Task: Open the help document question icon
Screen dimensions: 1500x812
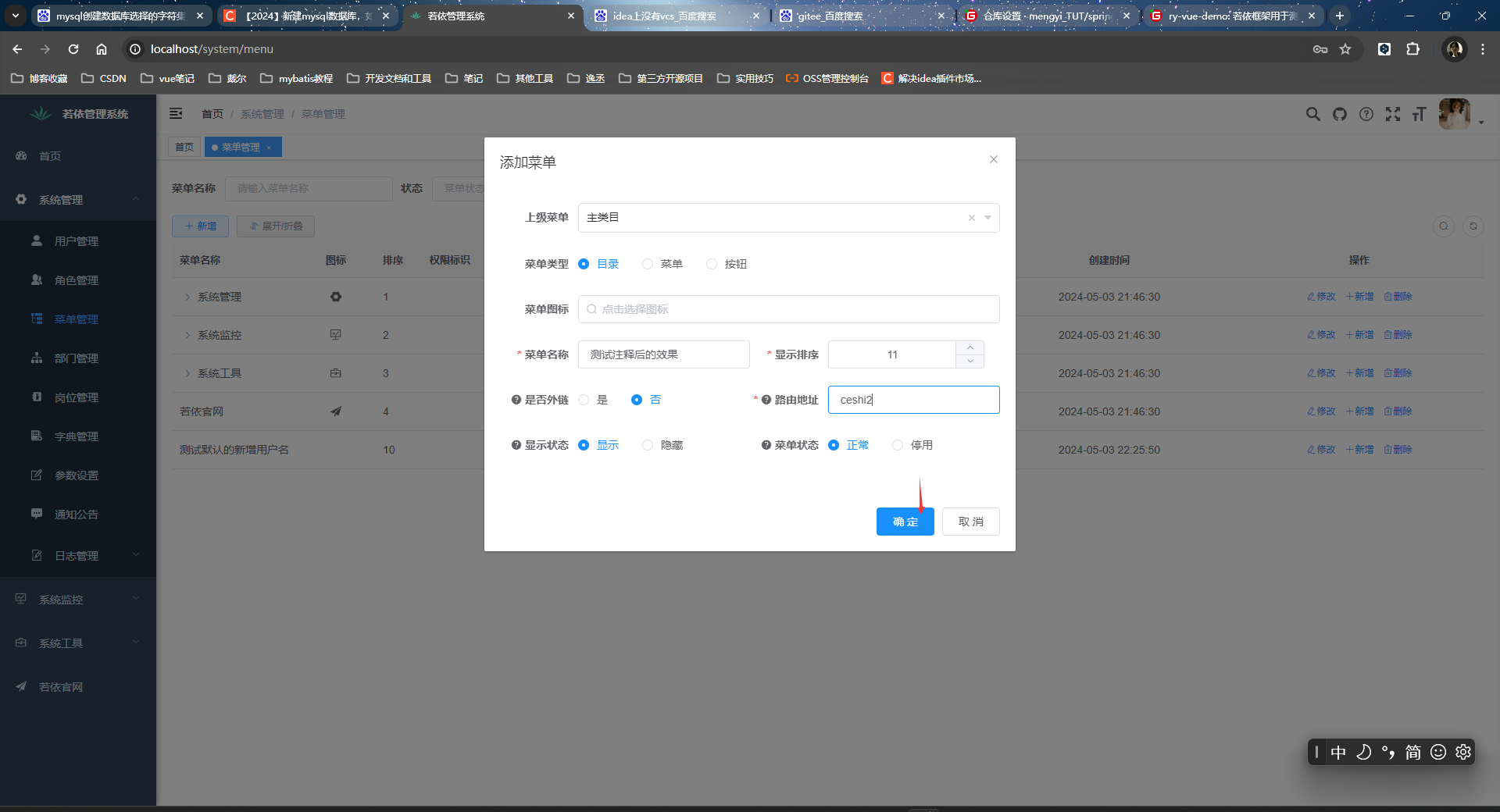Action: click(1366, 114)
